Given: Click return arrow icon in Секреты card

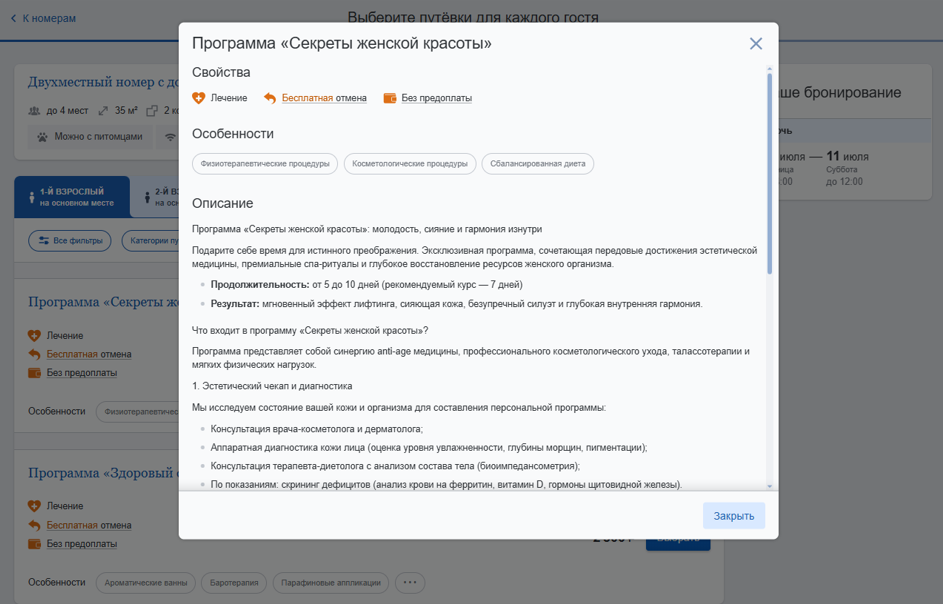Looking at the screenshot, I should pyautogui.click(x=34, y=354).
